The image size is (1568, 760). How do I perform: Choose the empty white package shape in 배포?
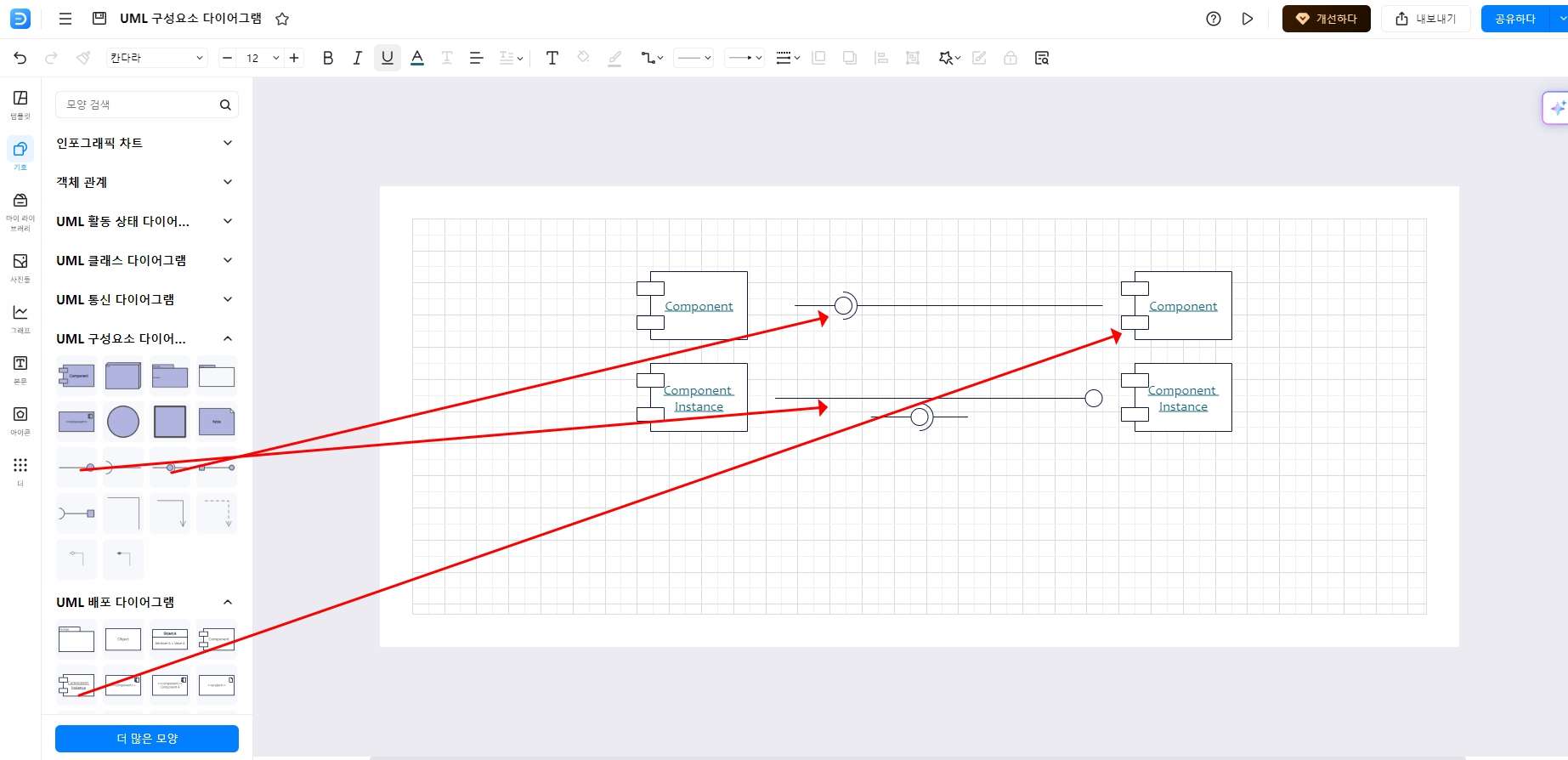[x=76, y=639]
